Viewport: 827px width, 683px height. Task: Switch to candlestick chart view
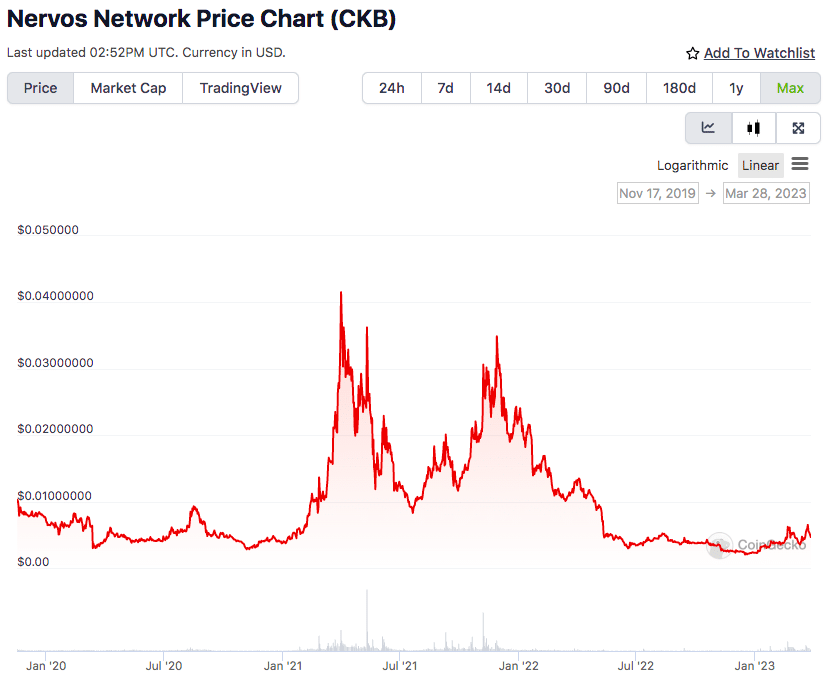[754, 128]
